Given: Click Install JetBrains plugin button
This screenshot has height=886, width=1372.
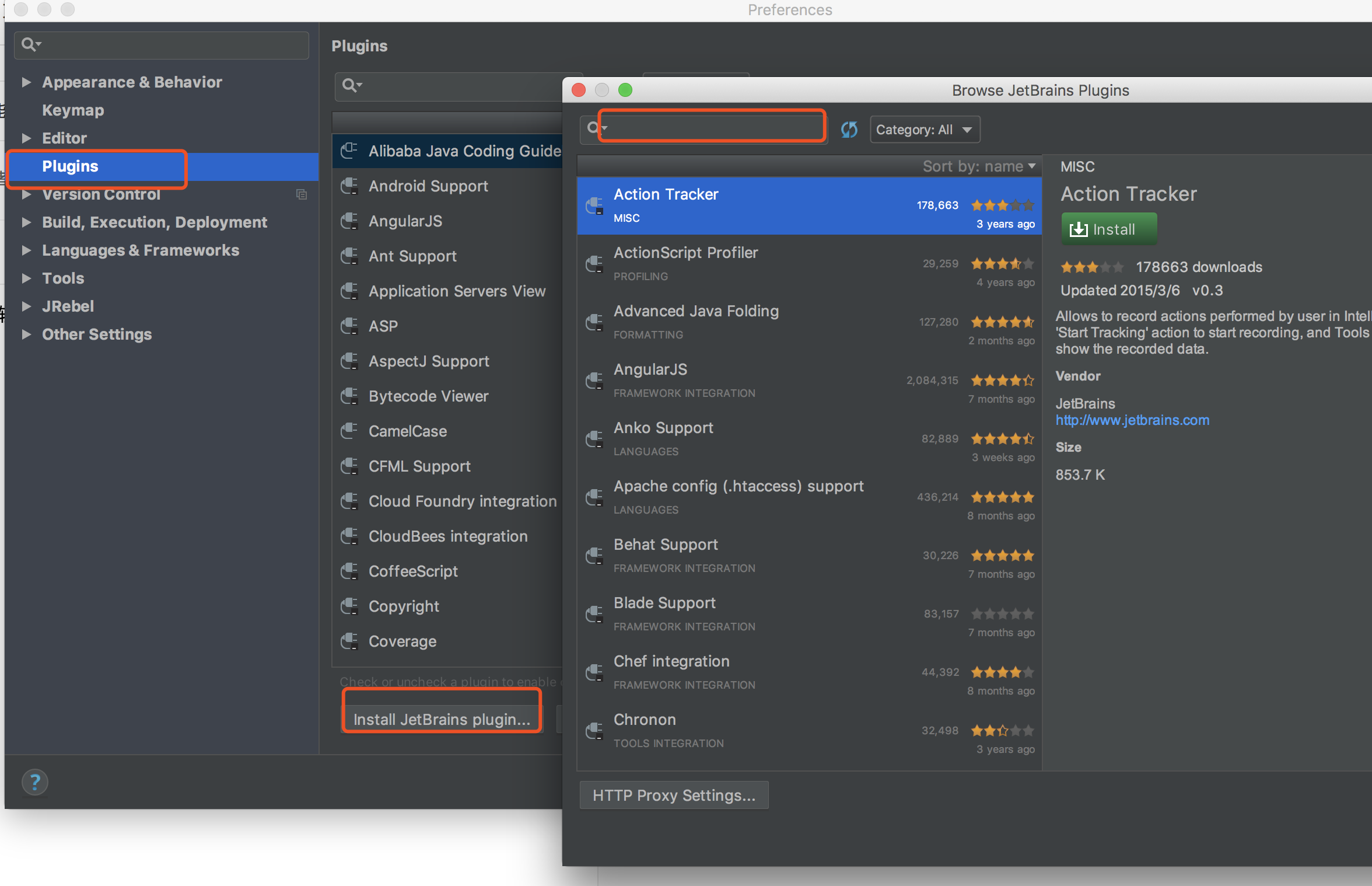Looking at the screenshot, I should (x=442, y=719).
